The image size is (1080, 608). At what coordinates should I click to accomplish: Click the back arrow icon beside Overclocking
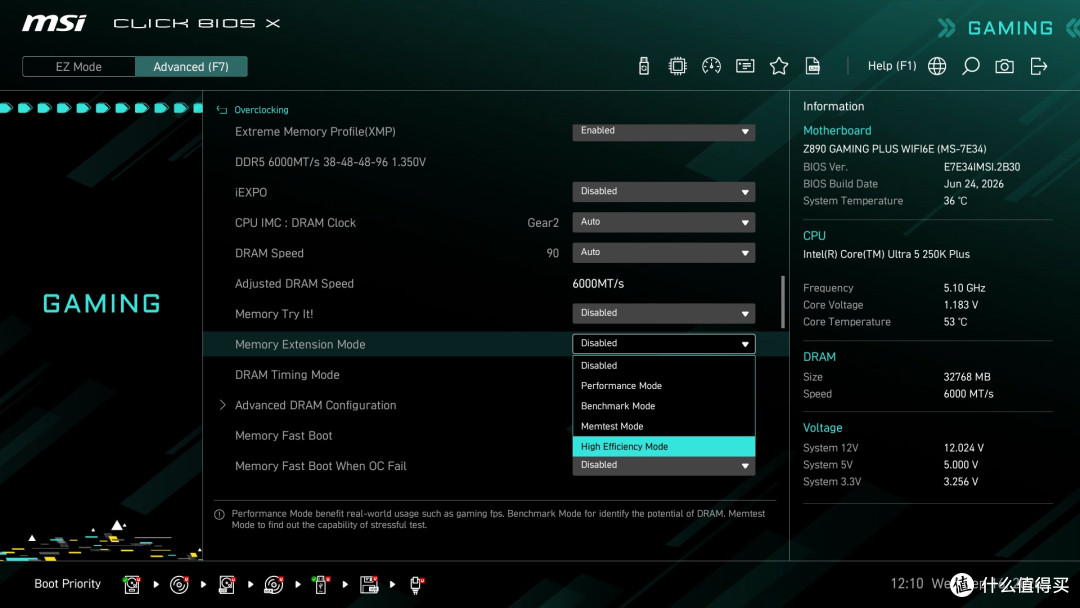point(222,110)
